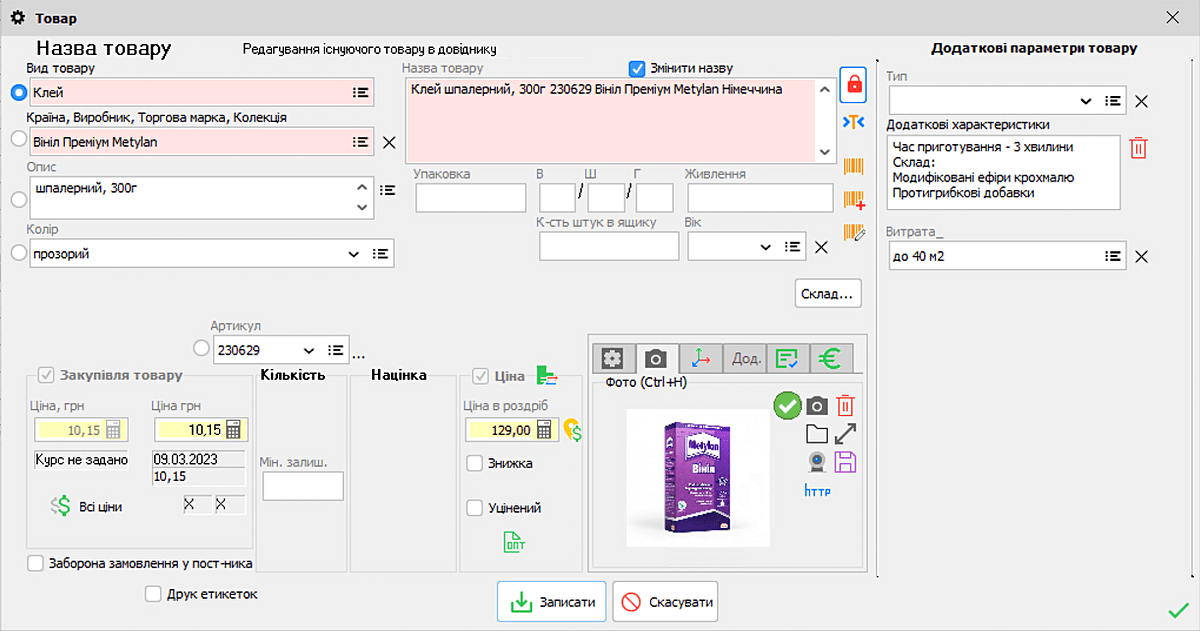The image size is (1200, 631).
Task: Click the red trash icon near additional characteristics
Action: point(1139,148)
